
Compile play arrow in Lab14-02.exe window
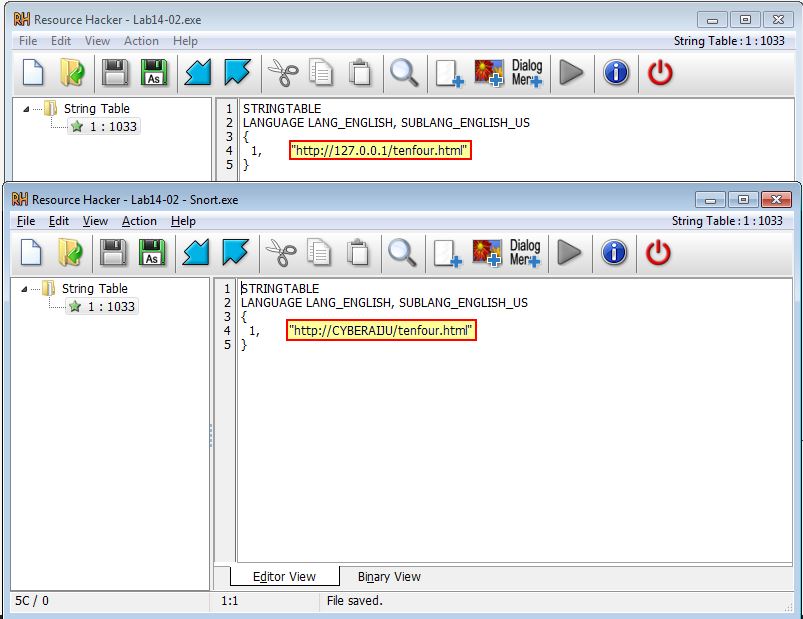pos(571,73)
